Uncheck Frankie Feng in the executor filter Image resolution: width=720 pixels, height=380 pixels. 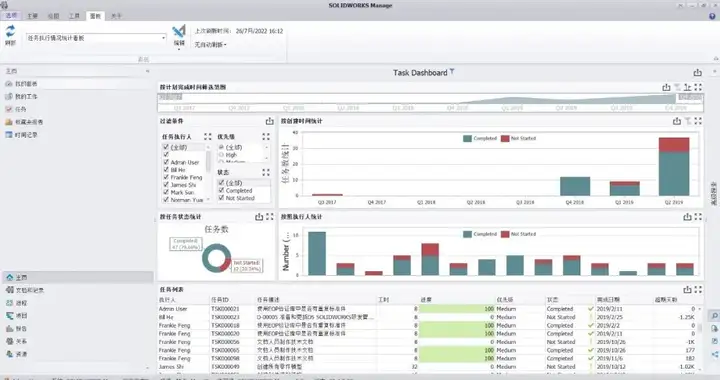pos(166,177)
